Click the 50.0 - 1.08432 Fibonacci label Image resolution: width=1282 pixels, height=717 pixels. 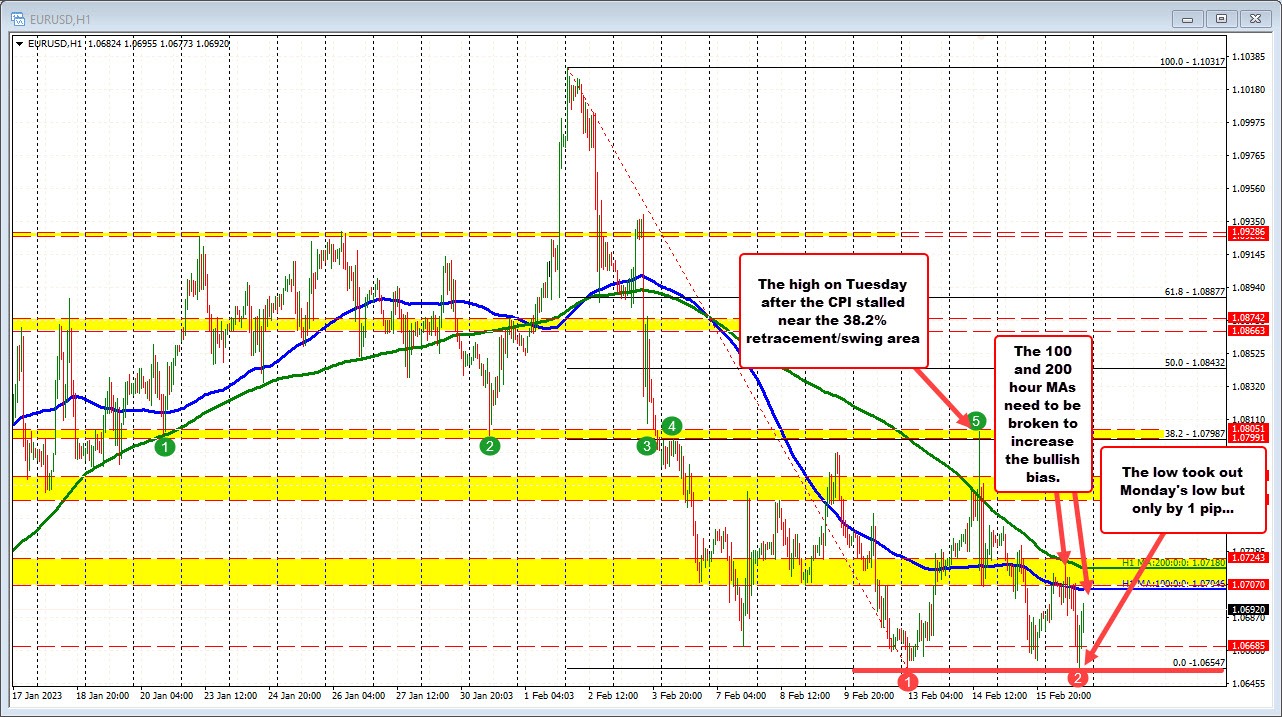(x=1196, y=362)
